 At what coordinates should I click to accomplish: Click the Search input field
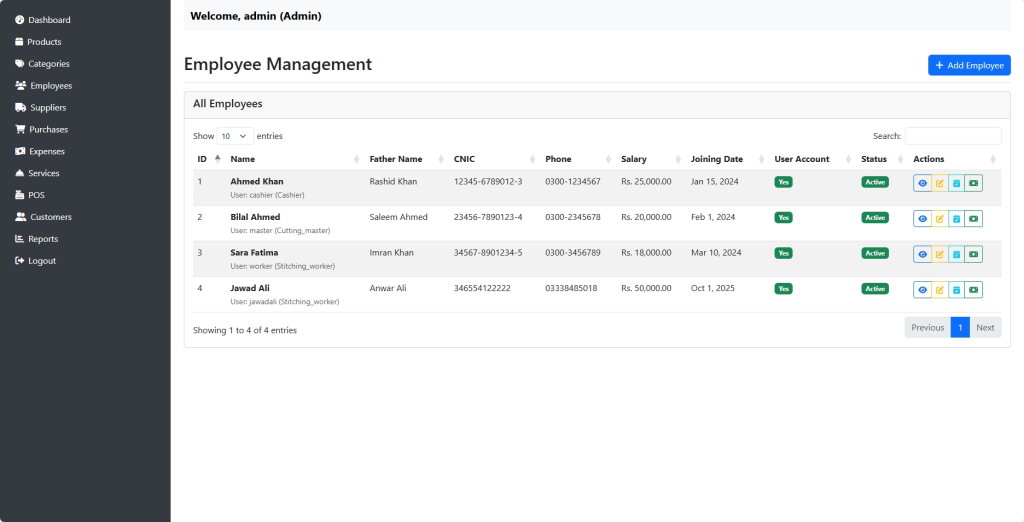click(952, 136)
